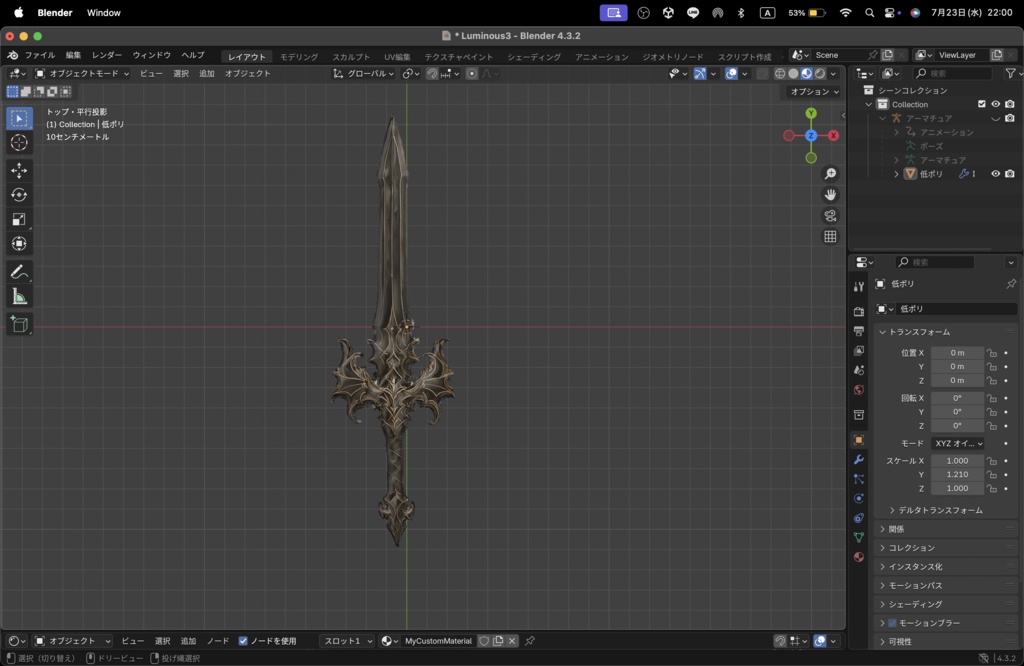Open the World properties tab
Screen dimensions: 1024x666
tap(858, 389)
